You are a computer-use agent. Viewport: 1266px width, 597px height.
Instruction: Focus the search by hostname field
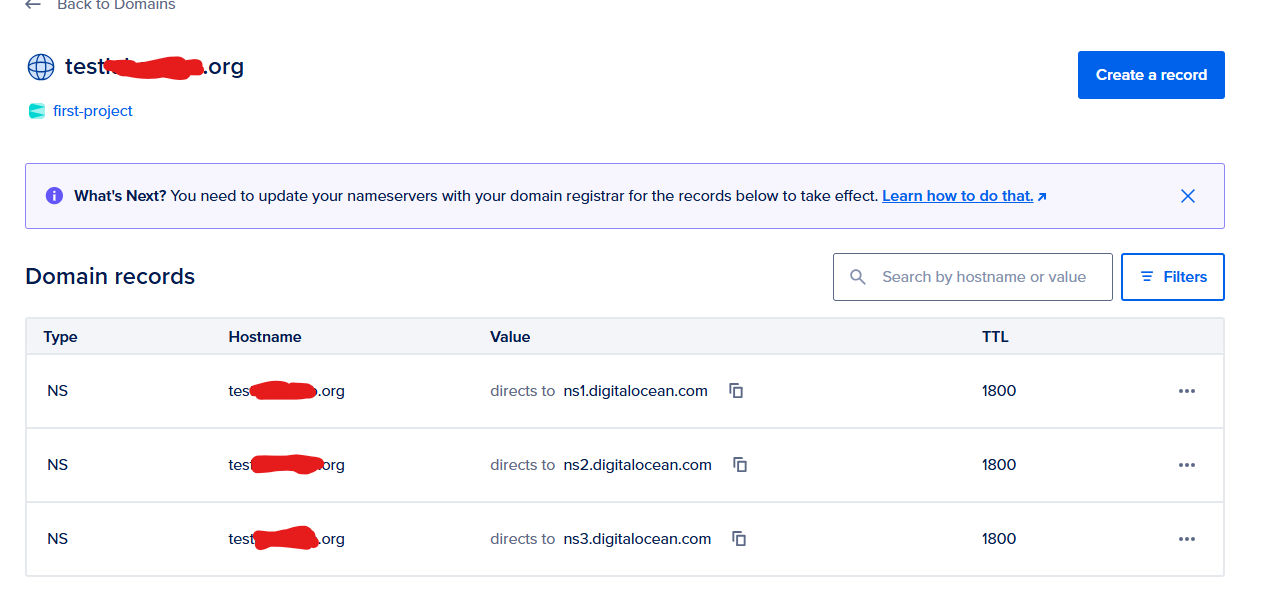click(x=973, y=277)
